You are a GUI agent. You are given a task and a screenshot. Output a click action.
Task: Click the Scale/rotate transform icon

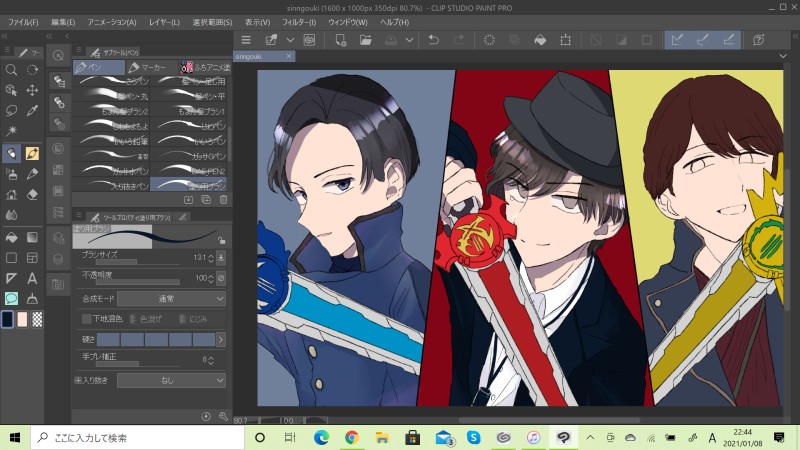(x=565, y=40)
